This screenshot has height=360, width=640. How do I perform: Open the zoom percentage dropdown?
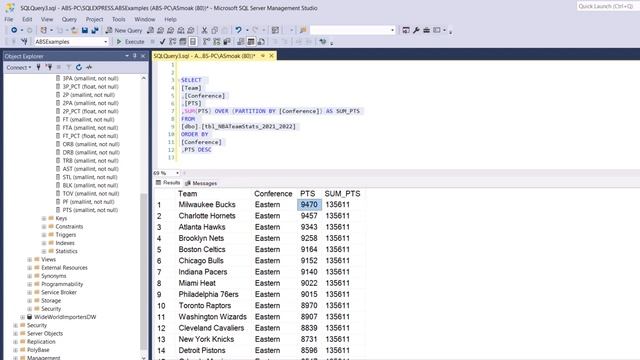(x=177, y=173)
